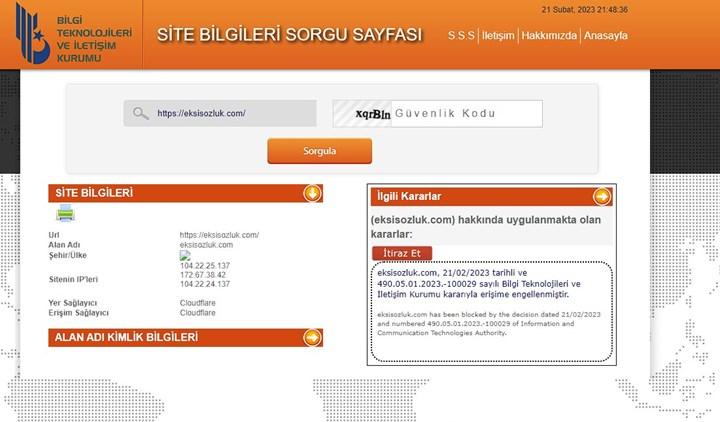Go to Hakkımızda page
The image size is (720, 422).
pos(549,36)
